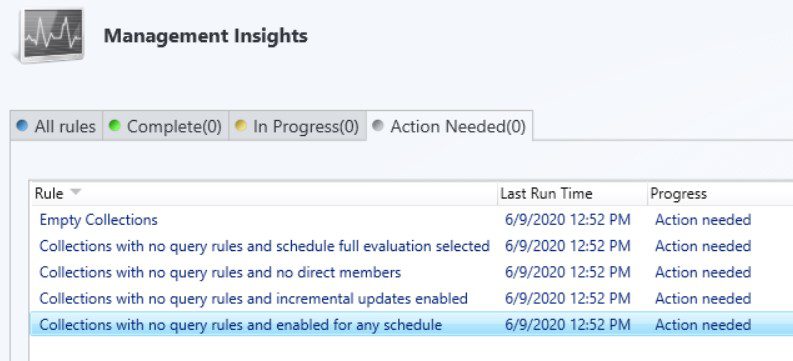Image resolution: width=793 pixels, height=361 pixels.
Task: Click the green dot on Complete tab
Action: (115, 125)
